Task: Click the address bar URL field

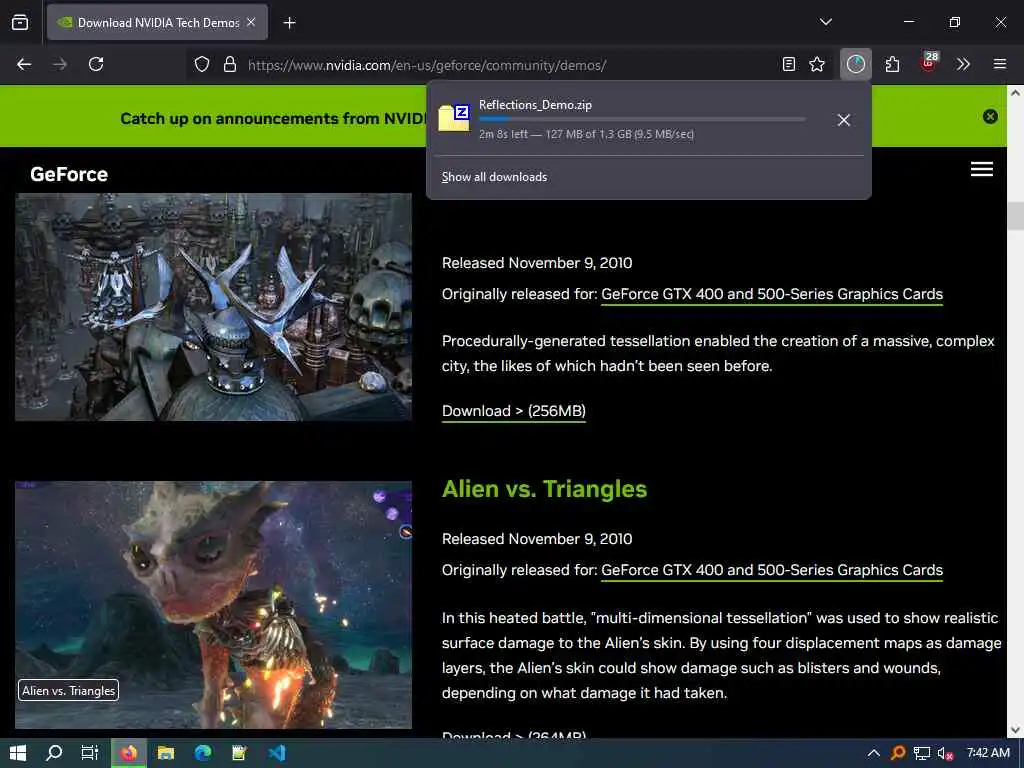Action: click(509, 65)
